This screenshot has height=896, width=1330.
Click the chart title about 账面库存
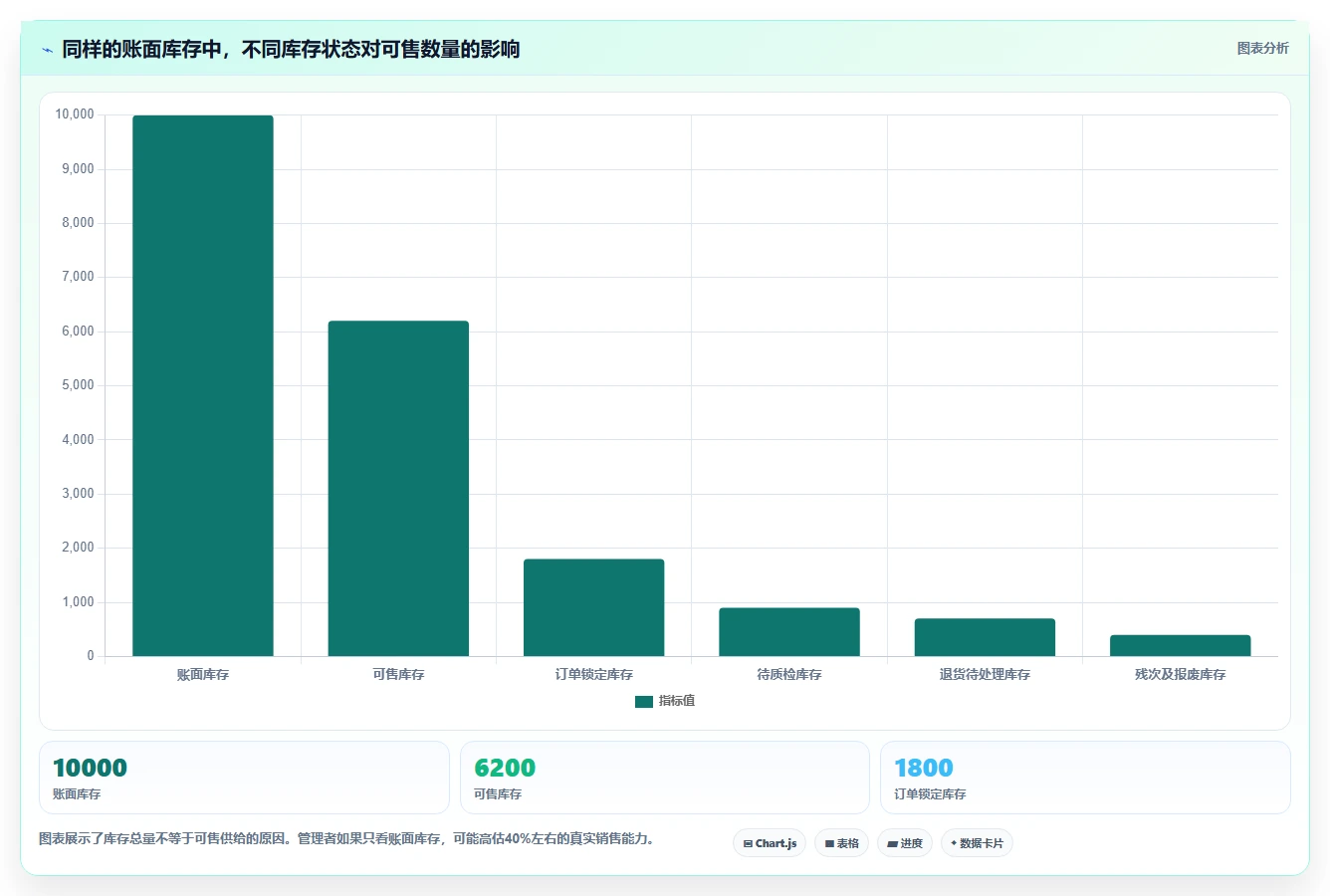click(x=291, y=49)
